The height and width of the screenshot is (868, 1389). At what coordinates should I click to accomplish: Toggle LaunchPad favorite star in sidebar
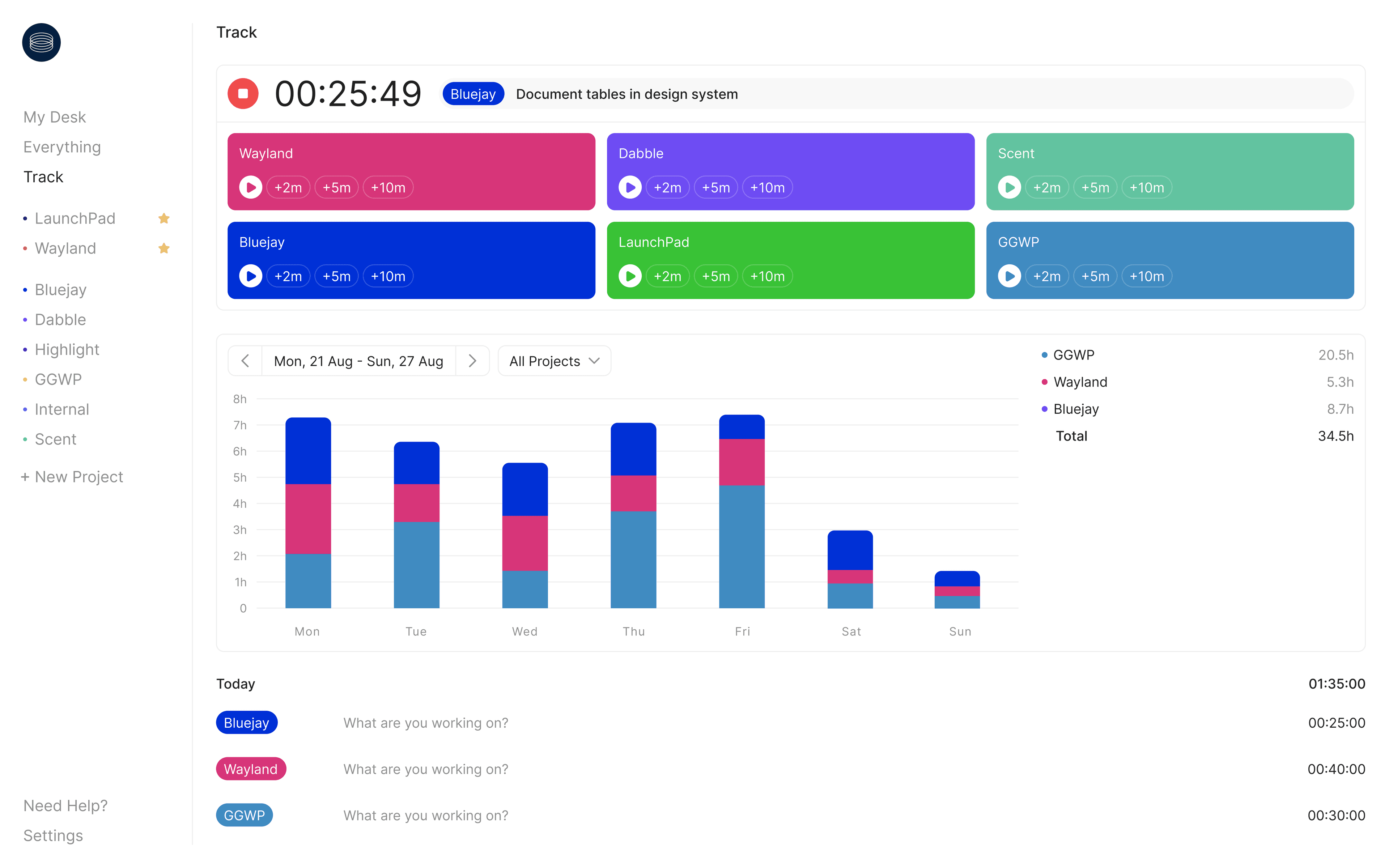[x=163, y=218]
